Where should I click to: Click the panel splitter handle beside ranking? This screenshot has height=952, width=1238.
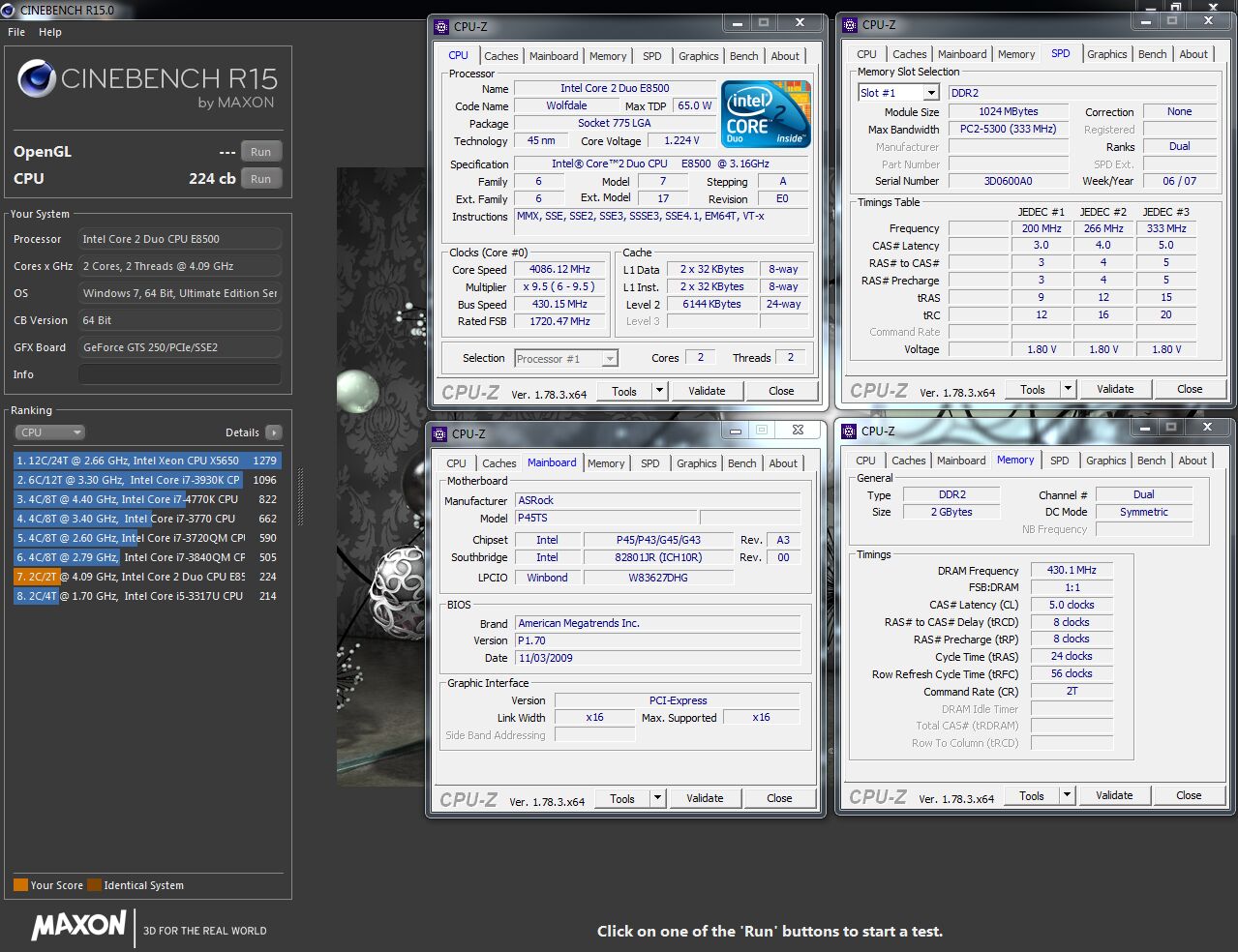pyautogui.click(x=300, y=496)
